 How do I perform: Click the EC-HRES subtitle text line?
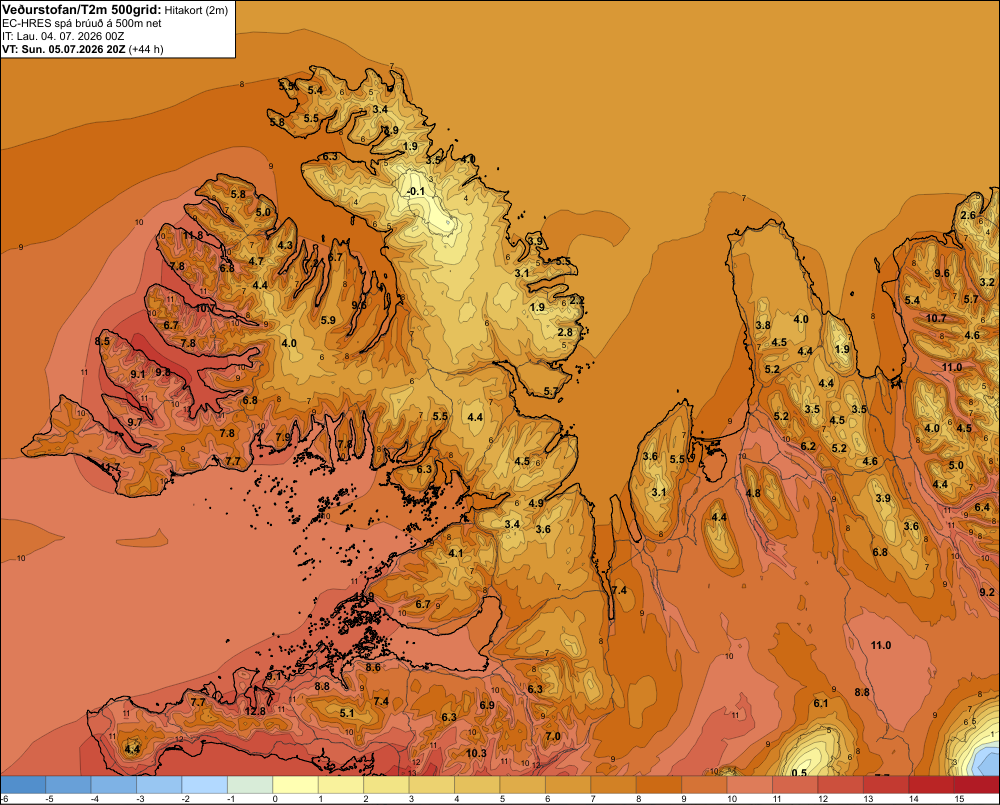coord(82,24)
